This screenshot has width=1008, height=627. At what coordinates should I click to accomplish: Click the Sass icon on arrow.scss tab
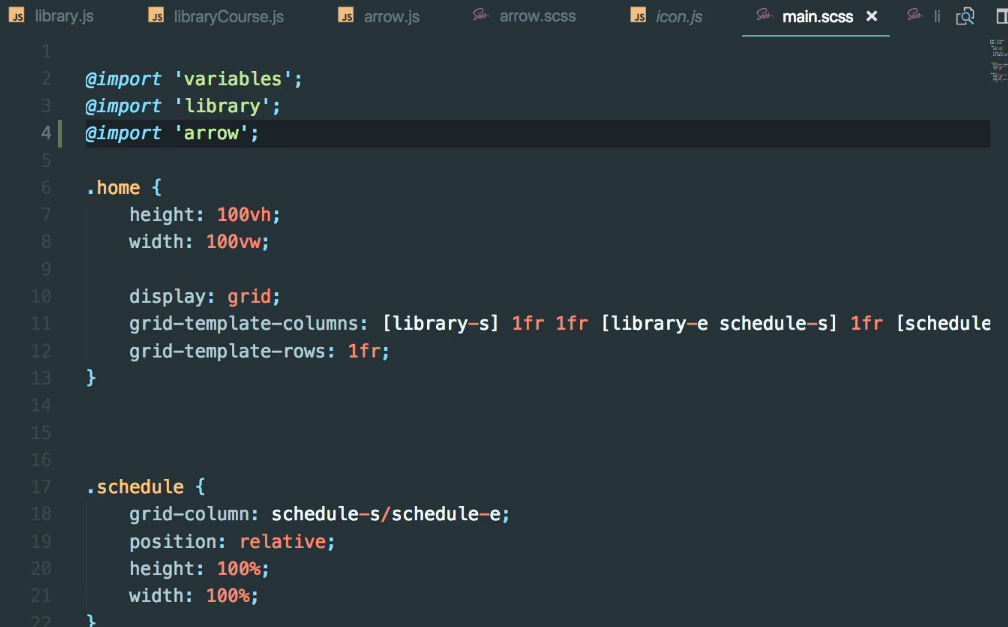coord(479,16)
